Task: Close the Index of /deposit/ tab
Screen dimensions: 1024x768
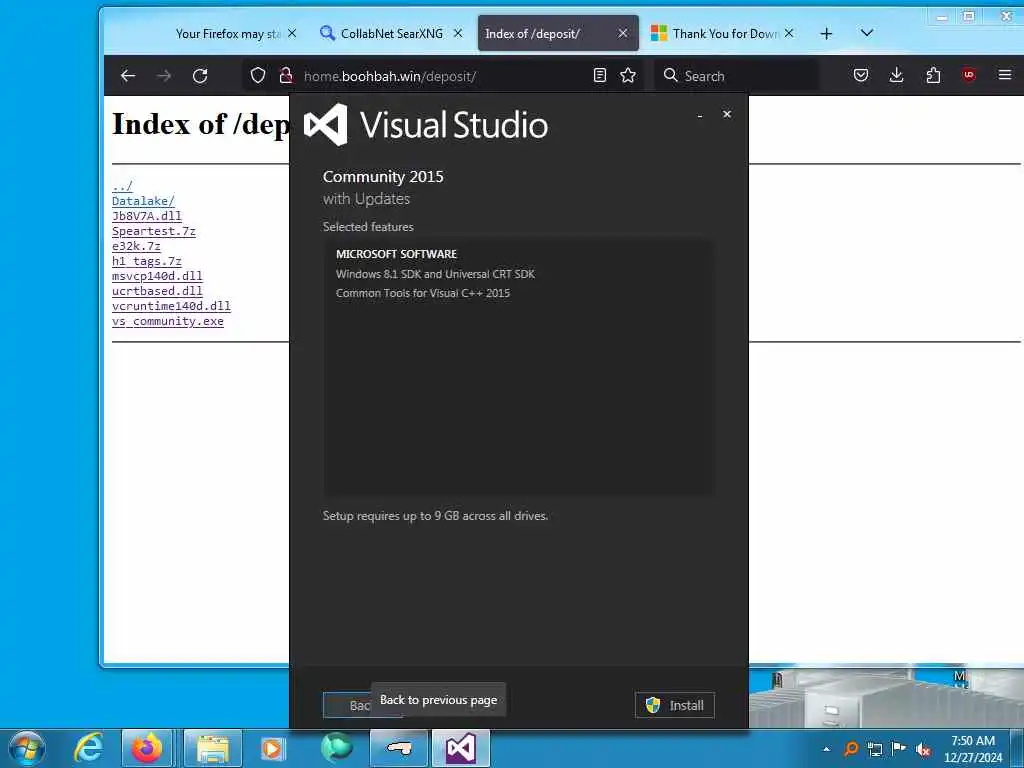Action: [623, 33]
